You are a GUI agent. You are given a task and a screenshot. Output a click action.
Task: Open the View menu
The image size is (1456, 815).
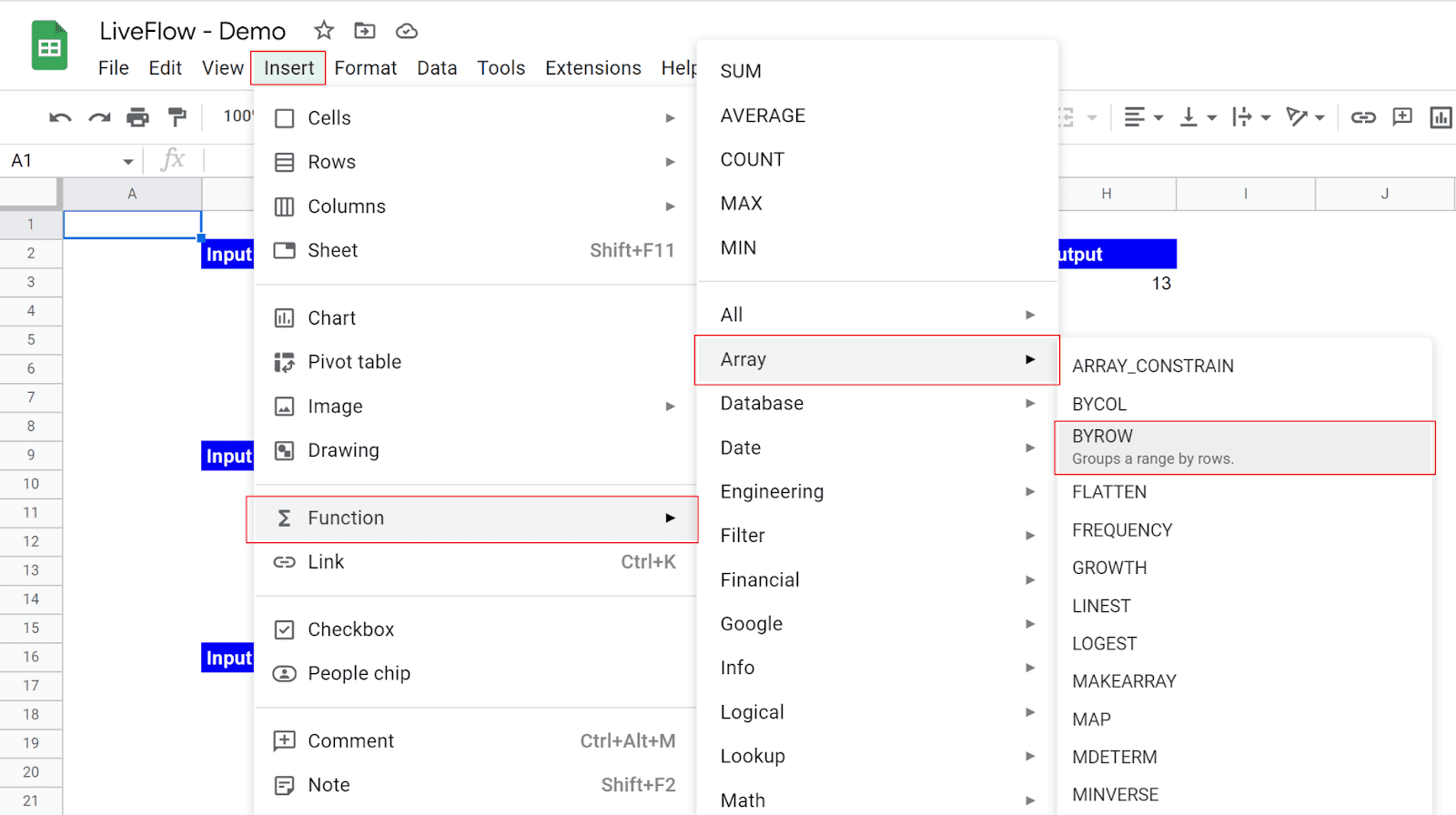click(x=223, y=68)
